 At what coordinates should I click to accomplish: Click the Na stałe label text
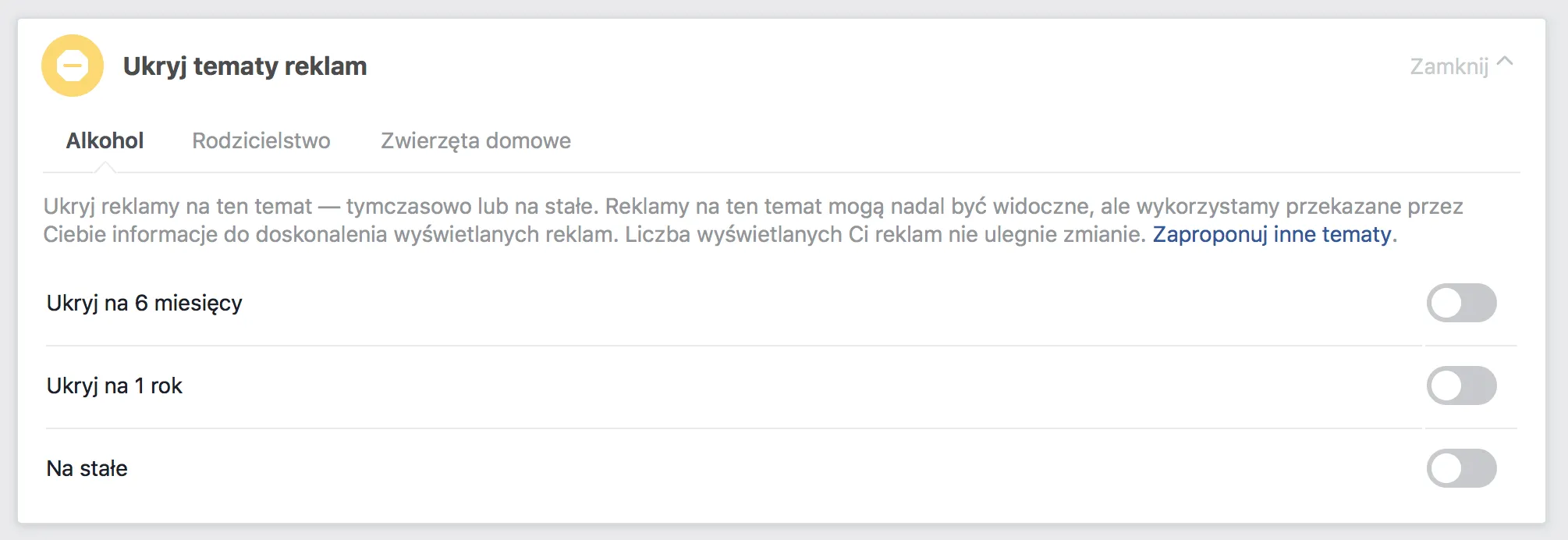pyautogui.click(x=87, y=468)
